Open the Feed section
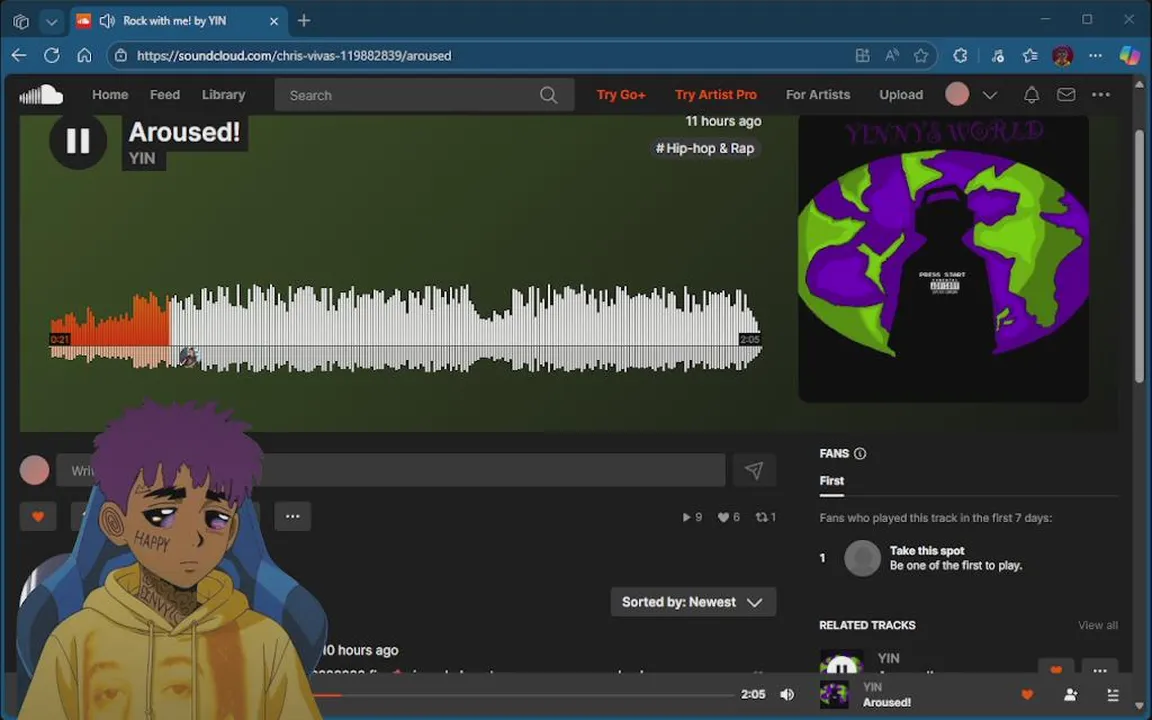The image size is (1152, 720). 165,95
